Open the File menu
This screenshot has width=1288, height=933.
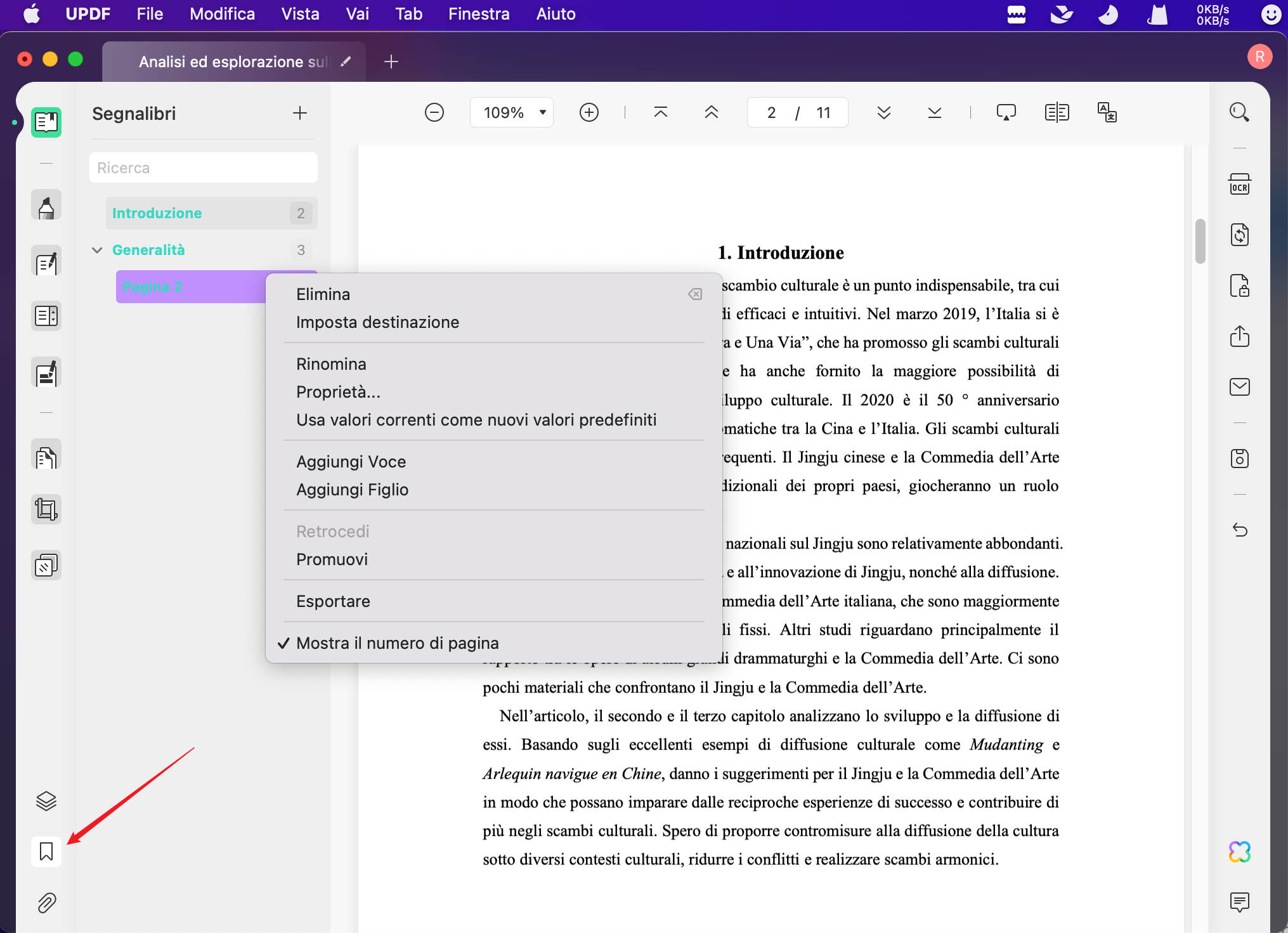150,14
